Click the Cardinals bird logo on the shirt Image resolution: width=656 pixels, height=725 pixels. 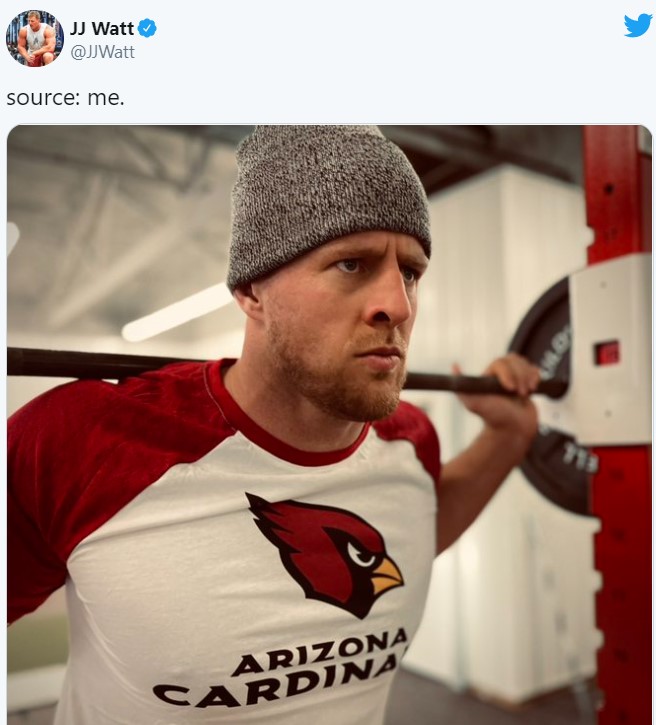[325, 555]
